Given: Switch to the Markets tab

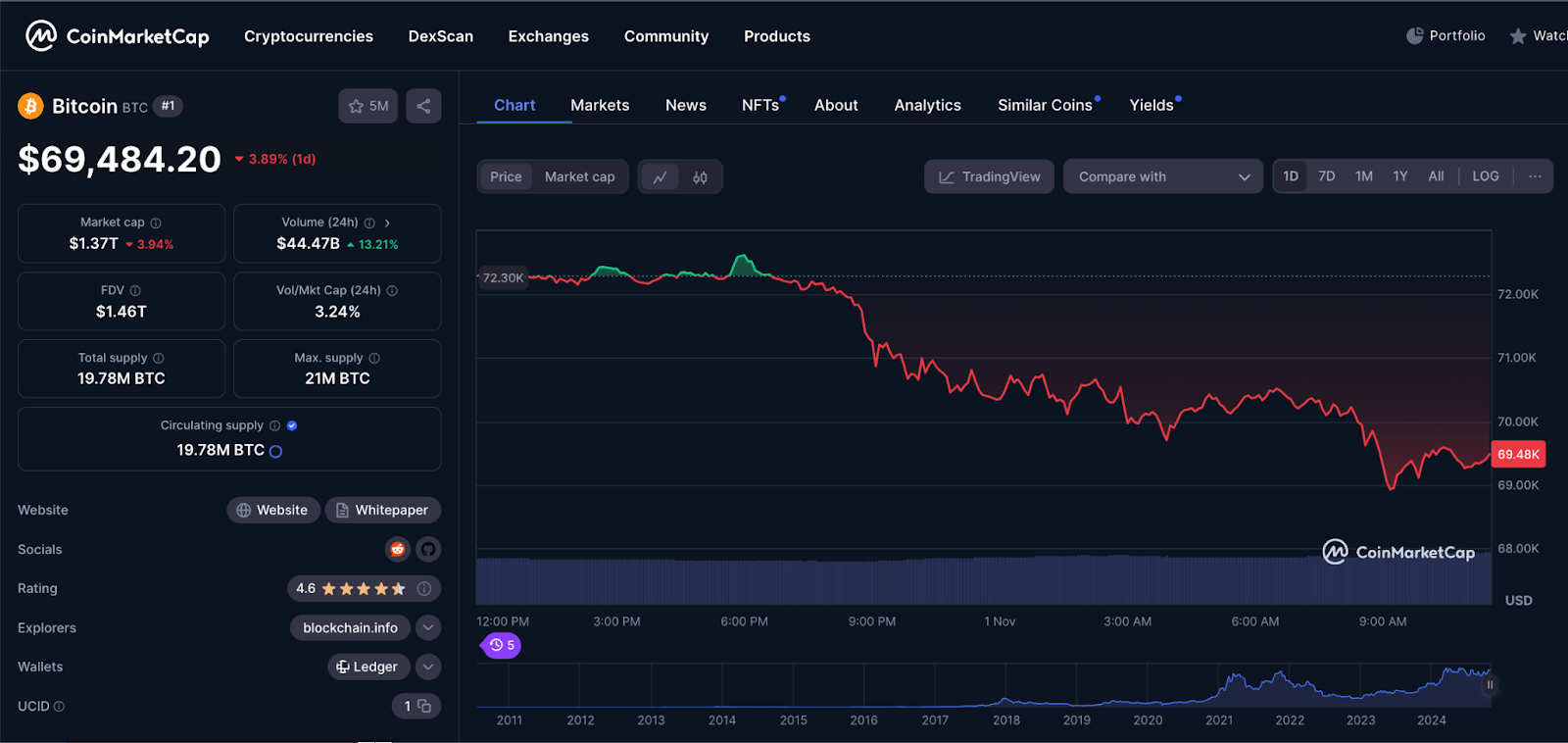Looking at the screenshot, I should [x=600, y=105].
